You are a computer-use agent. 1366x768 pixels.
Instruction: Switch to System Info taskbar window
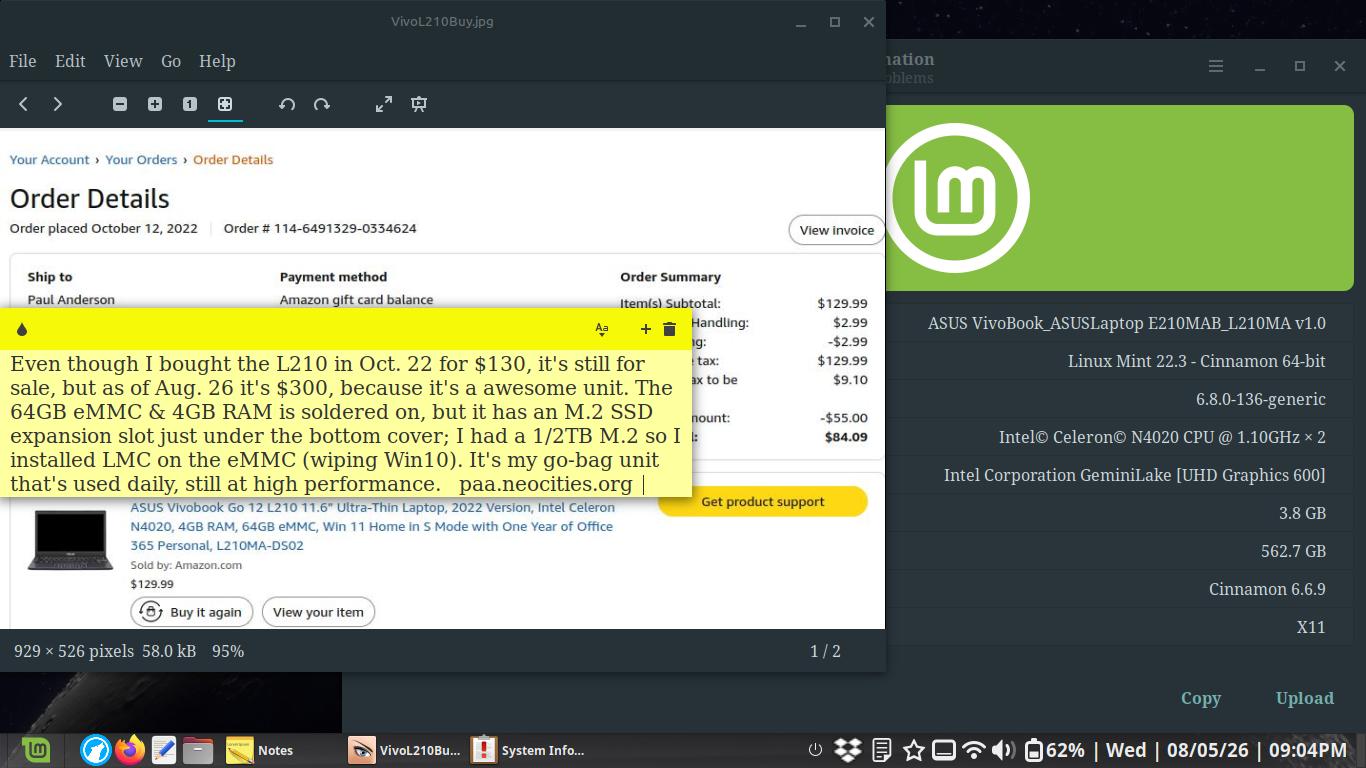(x=528, y=750)
